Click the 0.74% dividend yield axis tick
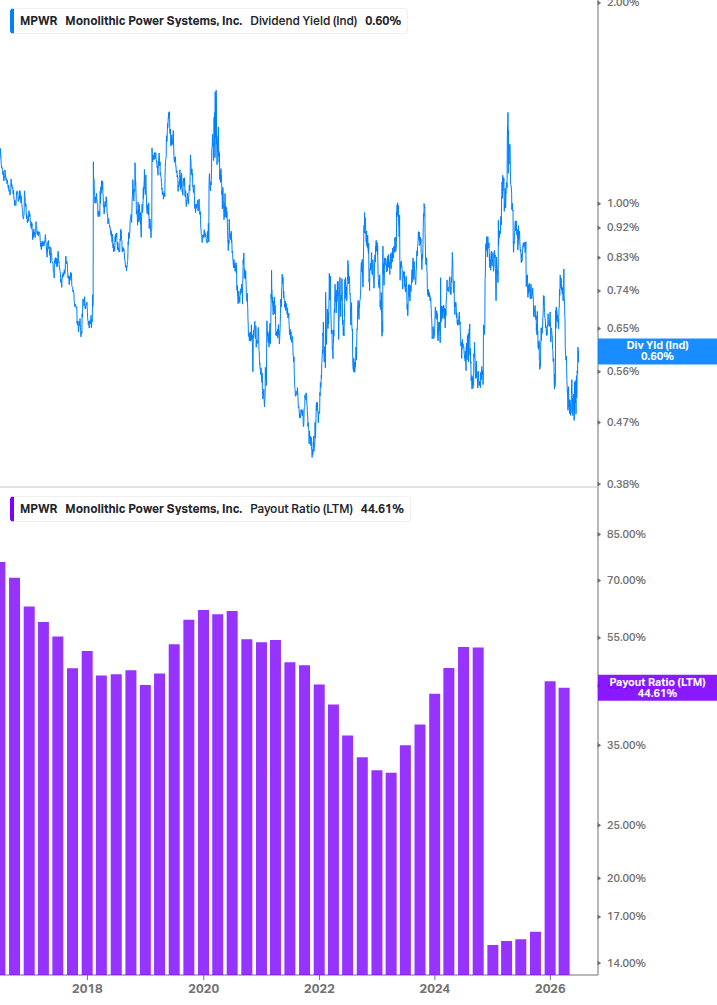The height and width of the screenshot is (1005, 717). [623, 290]
